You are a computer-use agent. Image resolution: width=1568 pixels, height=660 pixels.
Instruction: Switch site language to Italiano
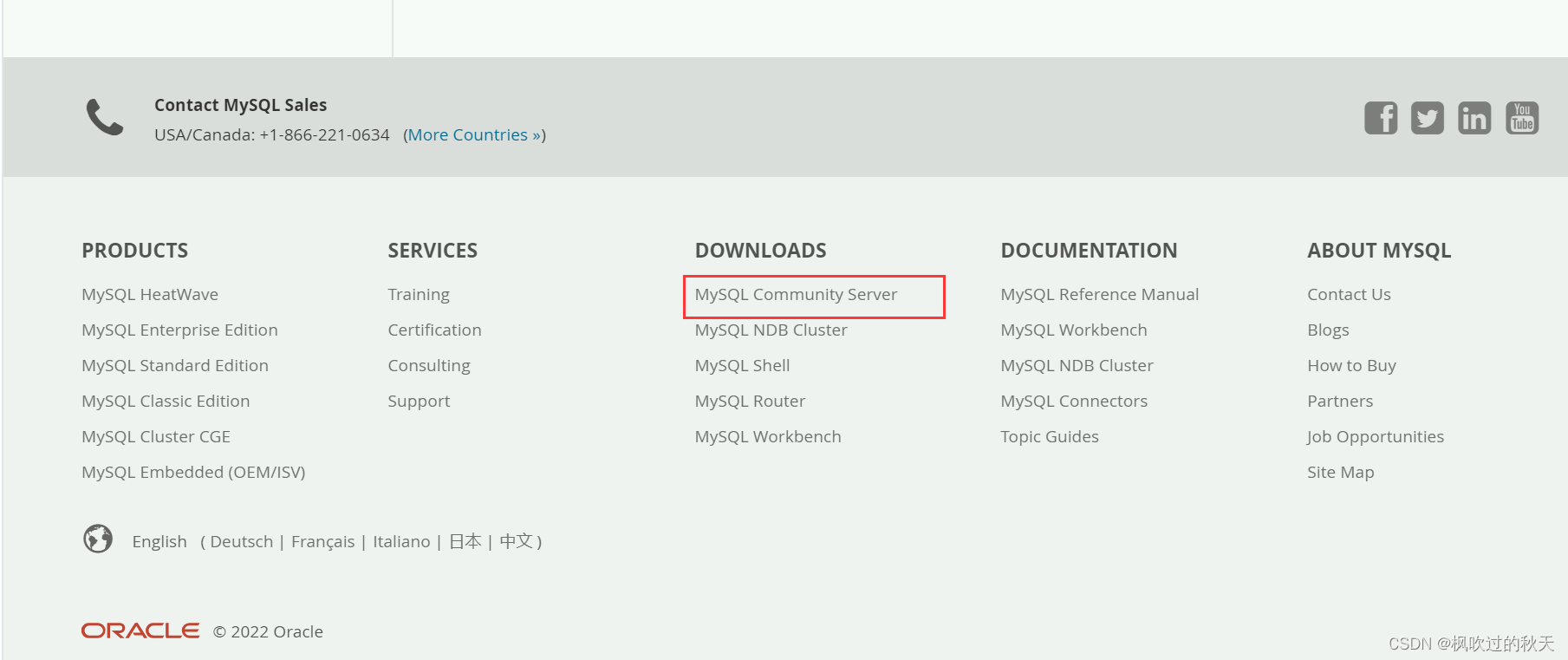(401, 542)
